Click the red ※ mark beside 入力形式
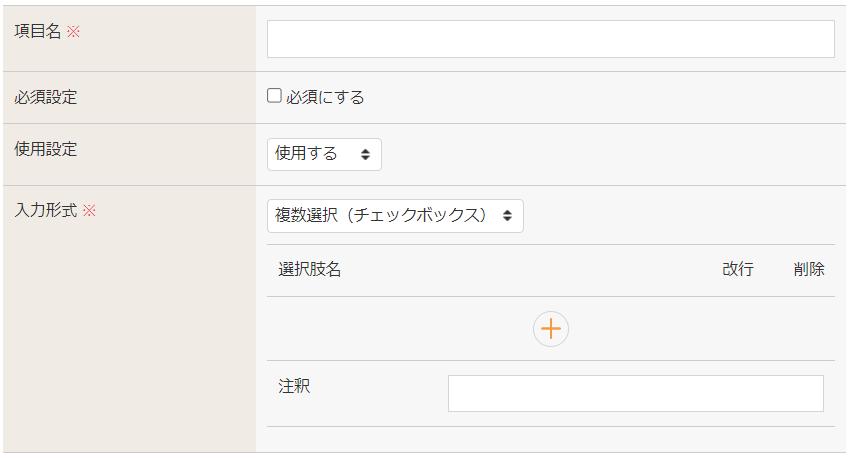 coord(89,211)
